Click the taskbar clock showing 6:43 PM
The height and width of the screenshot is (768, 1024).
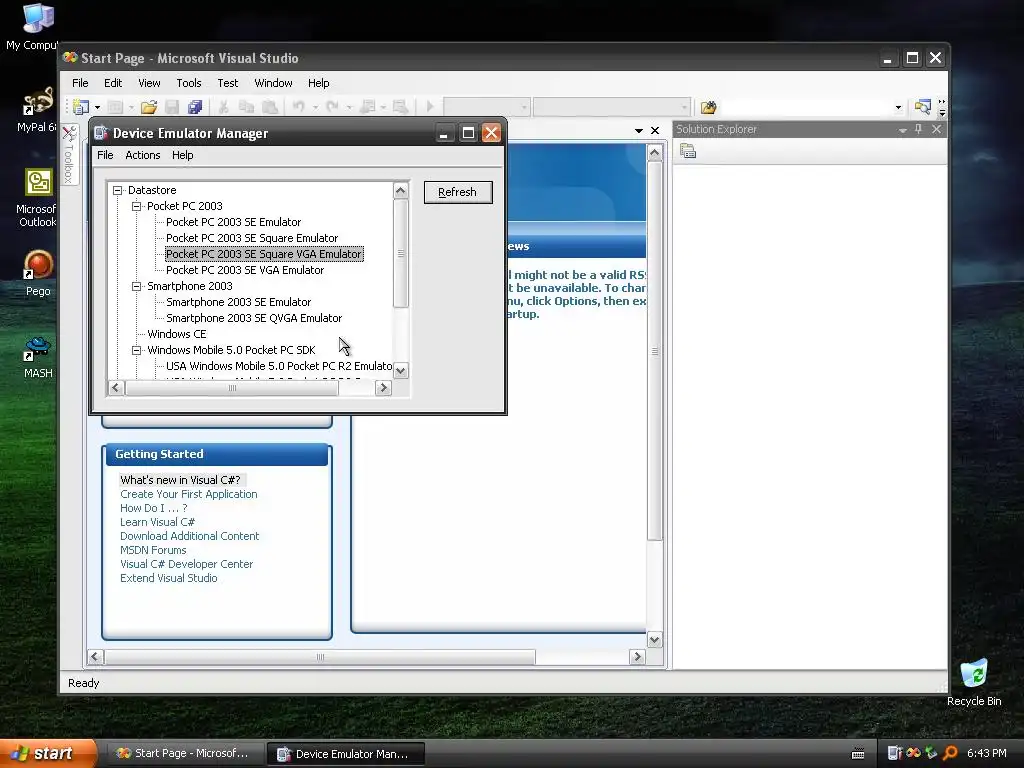pyautogui.click(x=987, y=753)
